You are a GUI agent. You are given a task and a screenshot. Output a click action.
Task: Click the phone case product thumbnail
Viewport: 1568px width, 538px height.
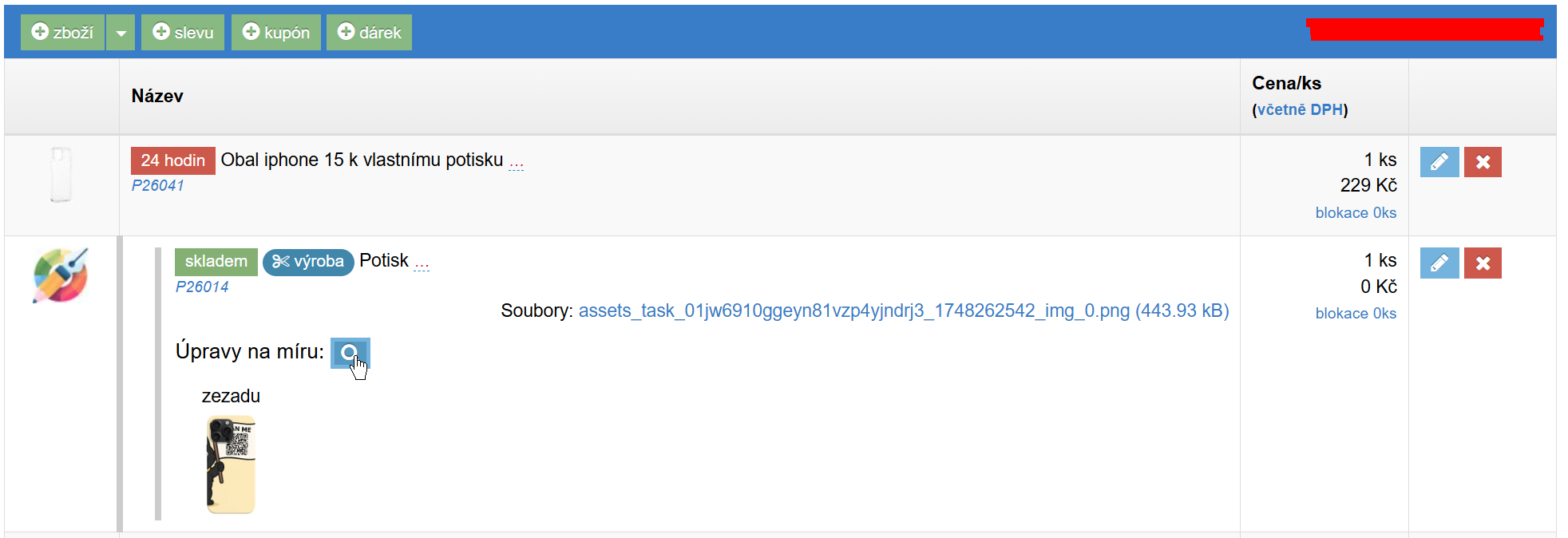pos(61,174)
